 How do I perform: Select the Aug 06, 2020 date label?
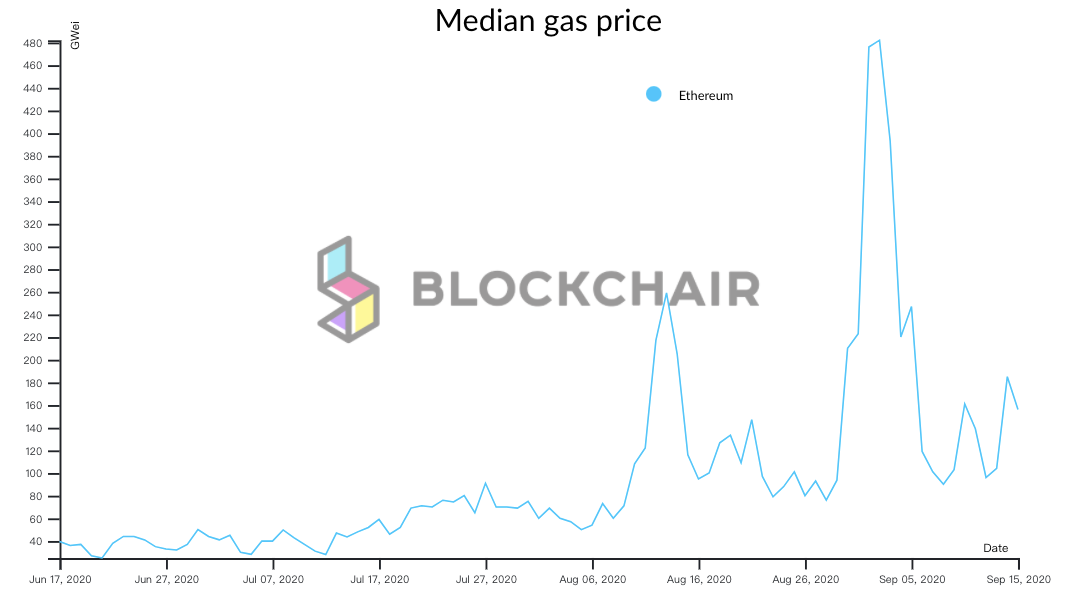592,579
